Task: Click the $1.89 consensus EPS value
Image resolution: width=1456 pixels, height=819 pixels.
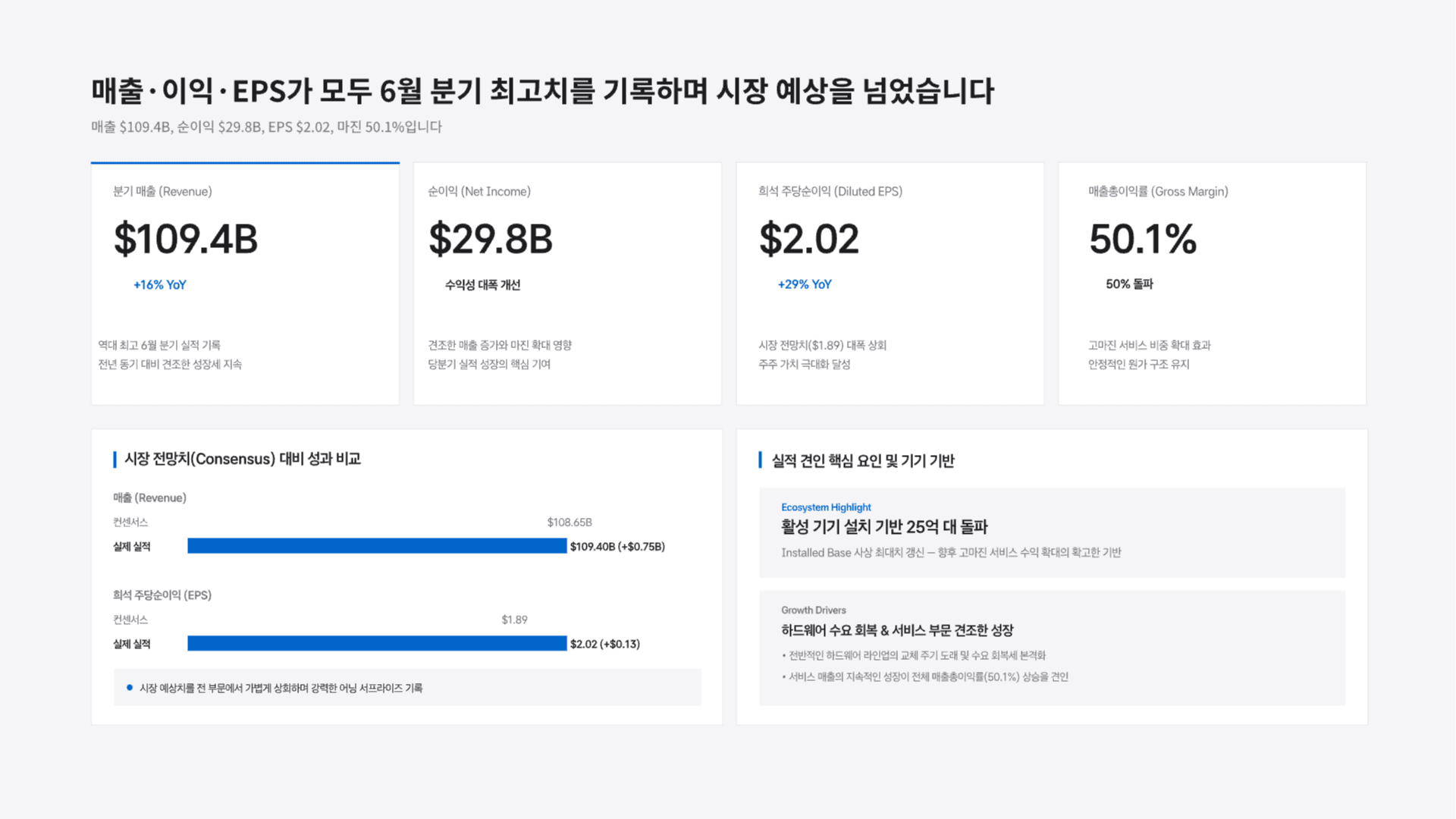Action: (514, 620)
